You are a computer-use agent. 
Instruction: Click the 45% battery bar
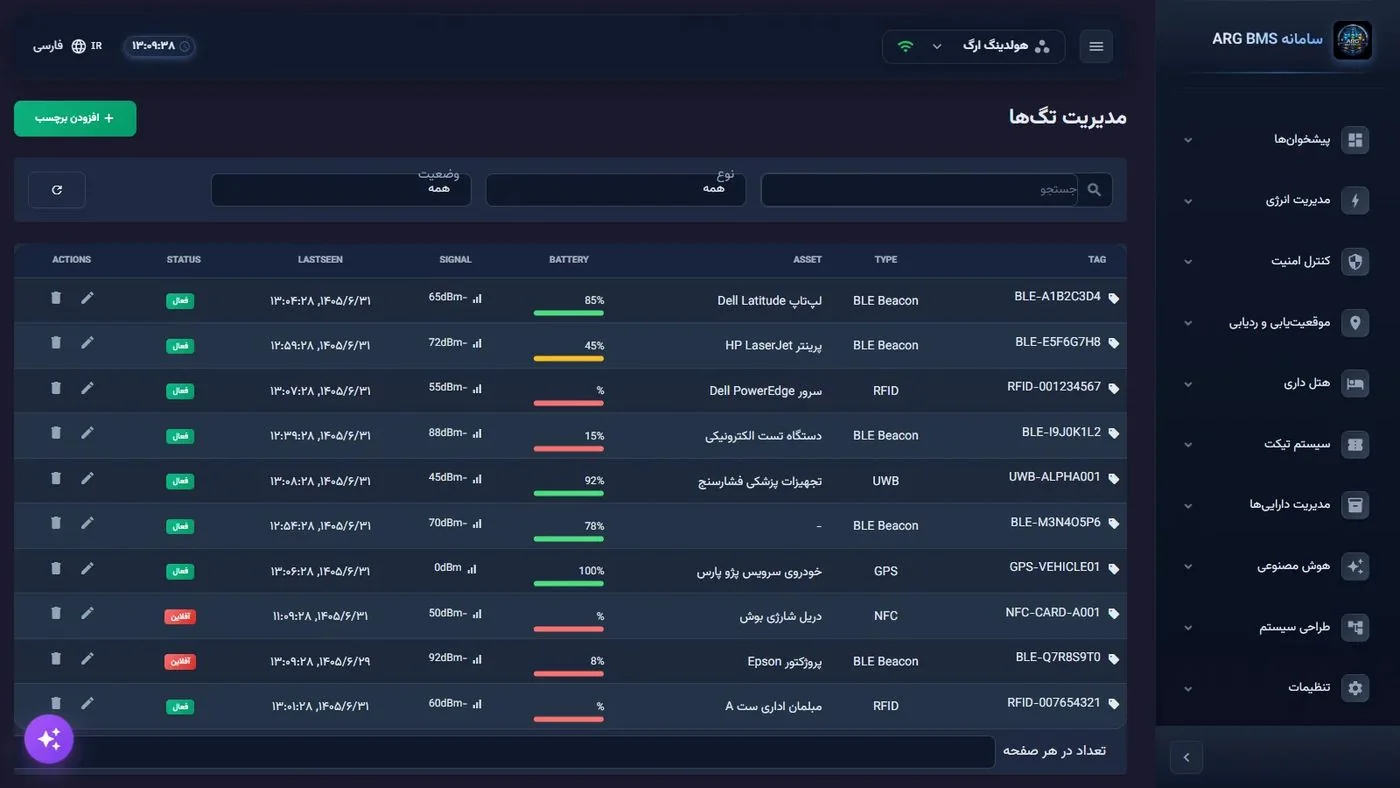pos(568,358)
